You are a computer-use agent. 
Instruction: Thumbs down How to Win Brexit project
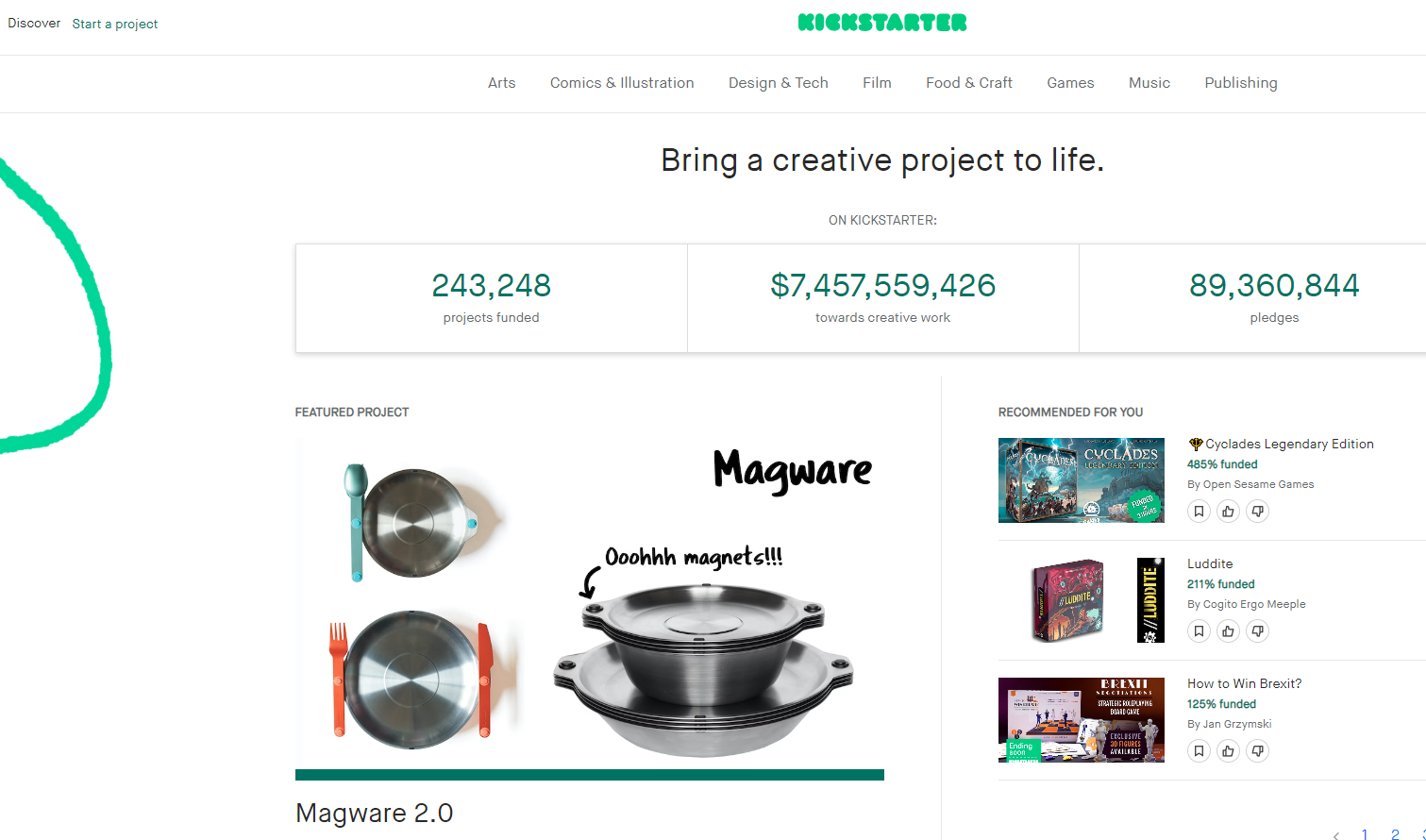click(x=1257, y=751)
